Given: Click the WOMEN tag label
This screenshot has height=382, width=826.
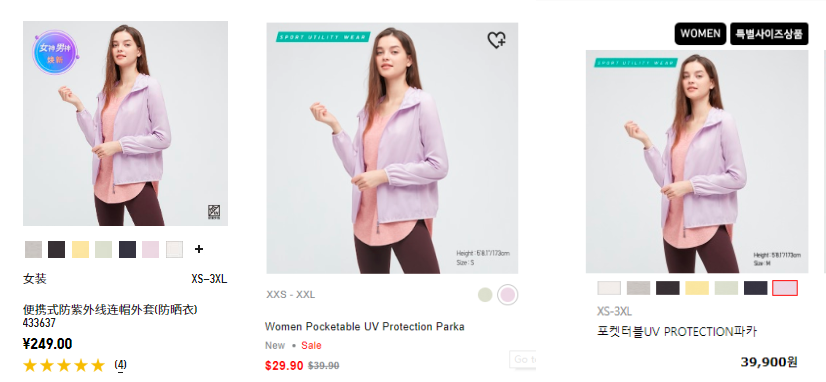Looking at the screenshot, I should coord(700,34).
